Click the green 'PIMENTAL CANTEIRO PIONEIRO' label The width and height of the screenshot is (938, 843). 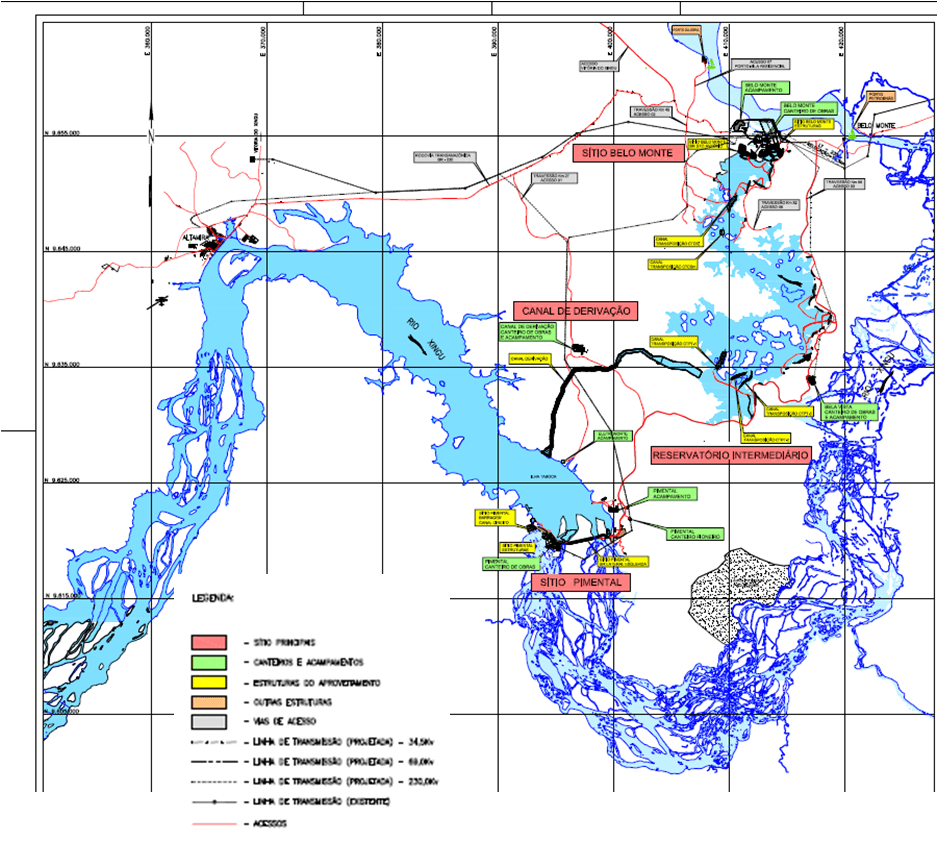[695, 534]
